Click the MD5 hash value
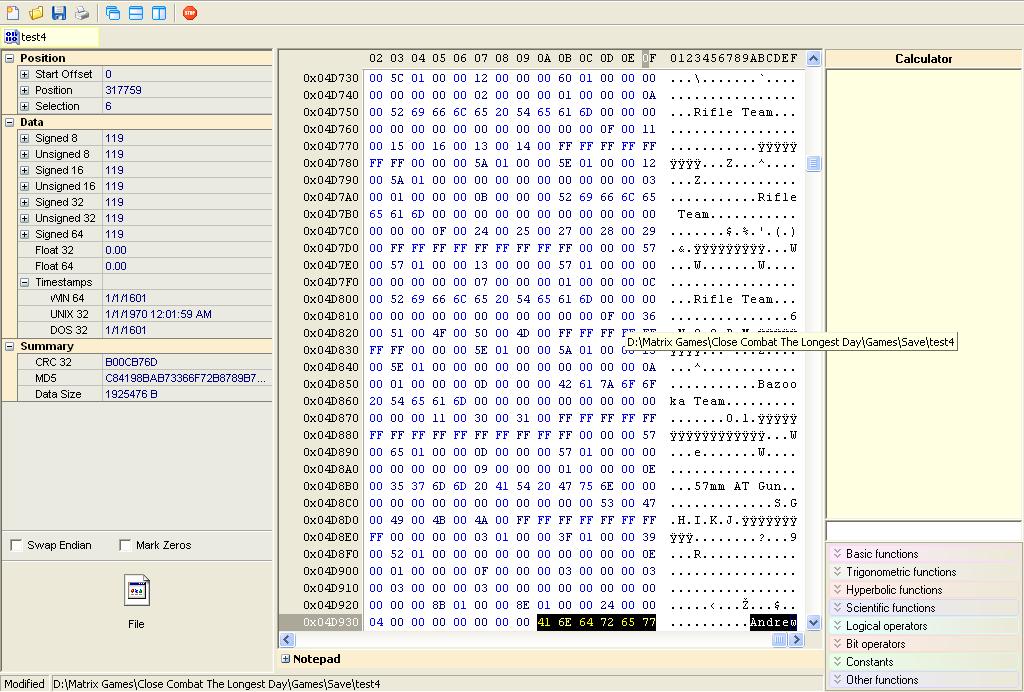Viewport: 1024px width, 692px height. [x=187, y=378]
